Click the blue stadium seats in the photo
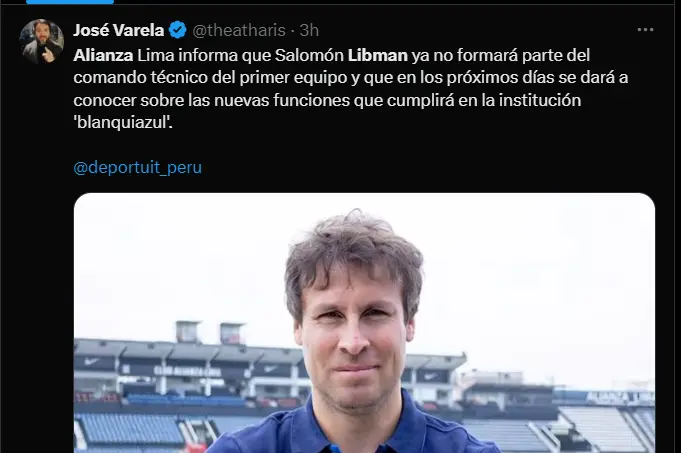 click(132, 428)
